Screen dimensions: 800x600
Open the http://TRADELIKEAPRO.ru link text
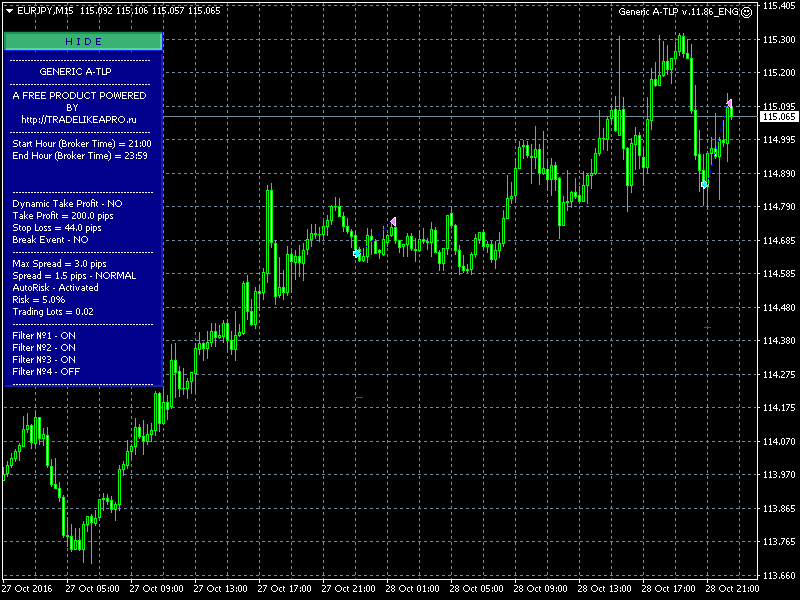pyautogui.click(x=79, y=120)
